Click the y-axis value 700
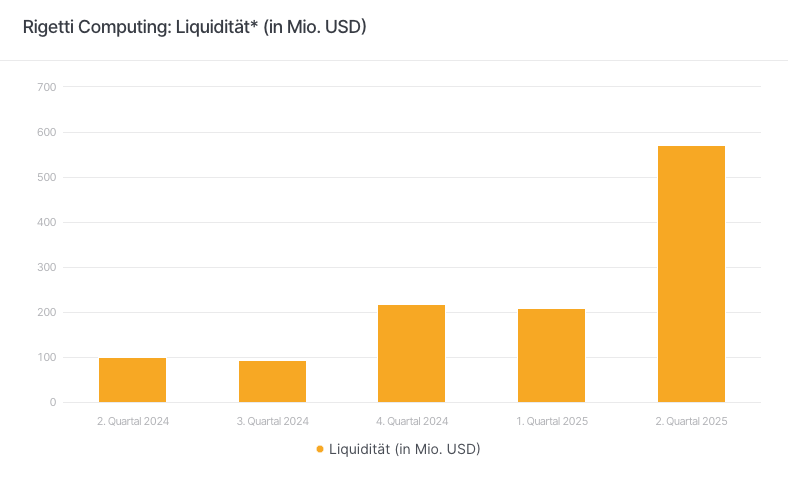Viewport: 788px width, 485px height. pyautogui.click(x=46, y=87)
